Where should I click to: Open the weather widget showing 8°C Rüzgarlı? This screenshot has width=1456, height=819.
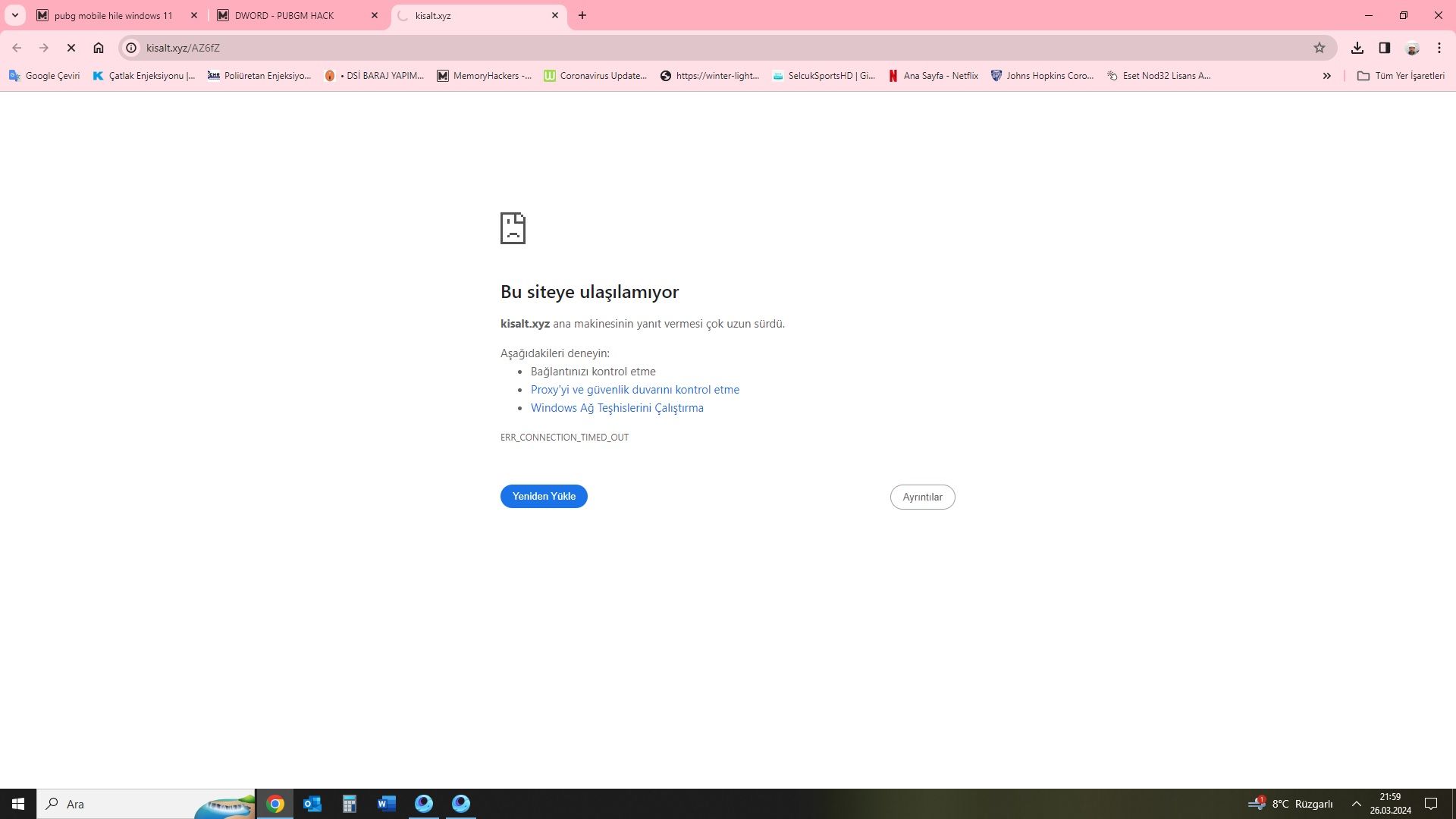point(1290,804)
